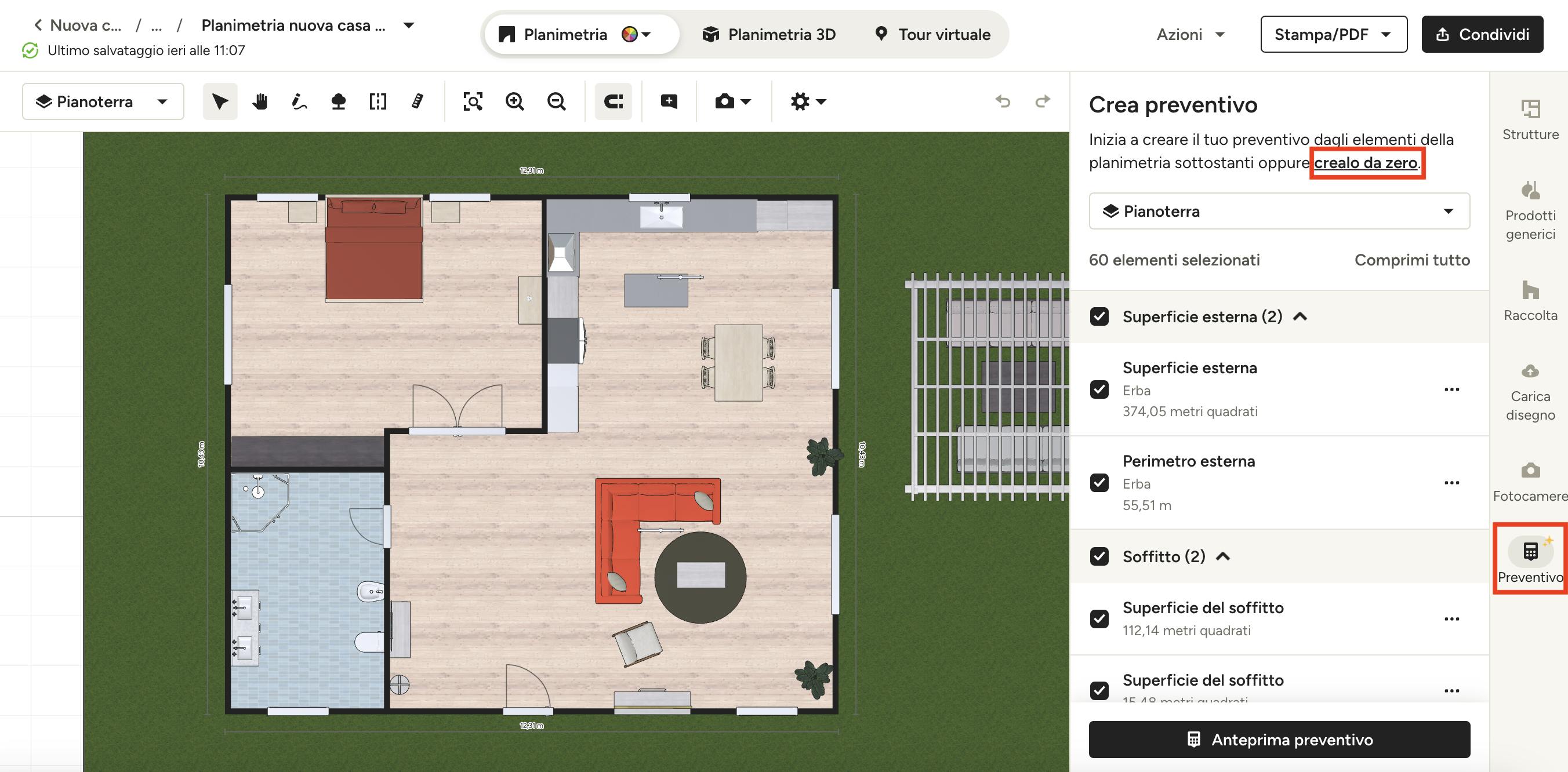
Task: Open the Preventivo calculator panel
Action: click(1530, 560)
